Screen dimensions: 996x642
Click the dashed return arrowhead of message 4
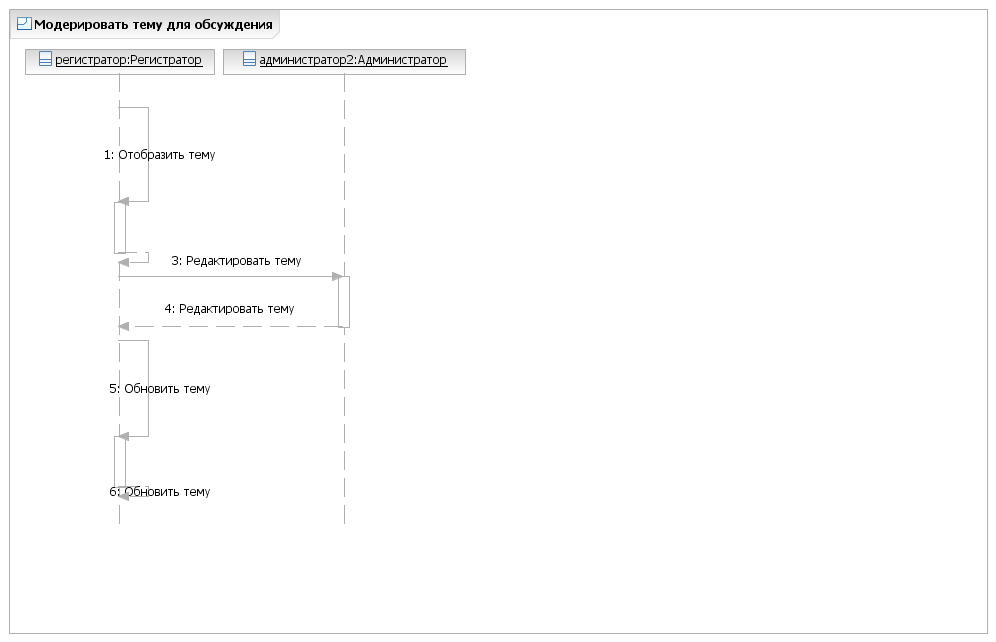124,326
